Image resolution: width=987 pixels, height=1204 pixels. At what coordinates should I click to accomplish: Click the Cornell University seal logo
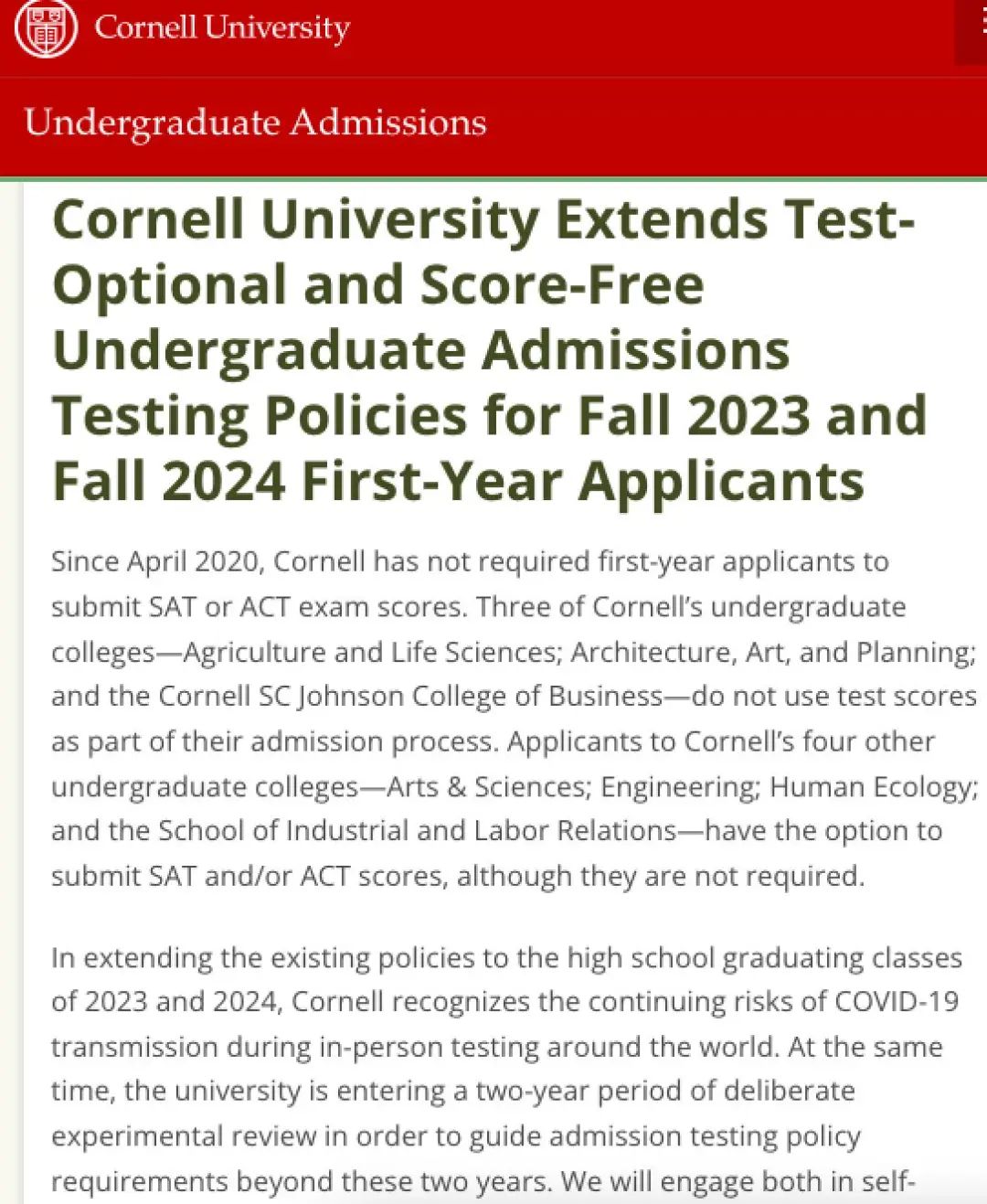pyautogui.click(x=45, y=28)
